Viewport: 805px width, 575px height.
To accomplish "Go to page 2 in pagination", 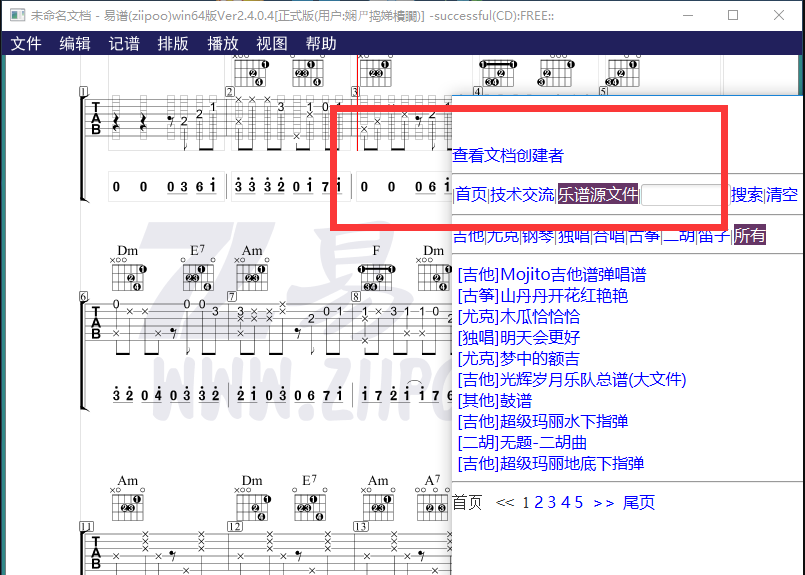I will click(539, 503).
